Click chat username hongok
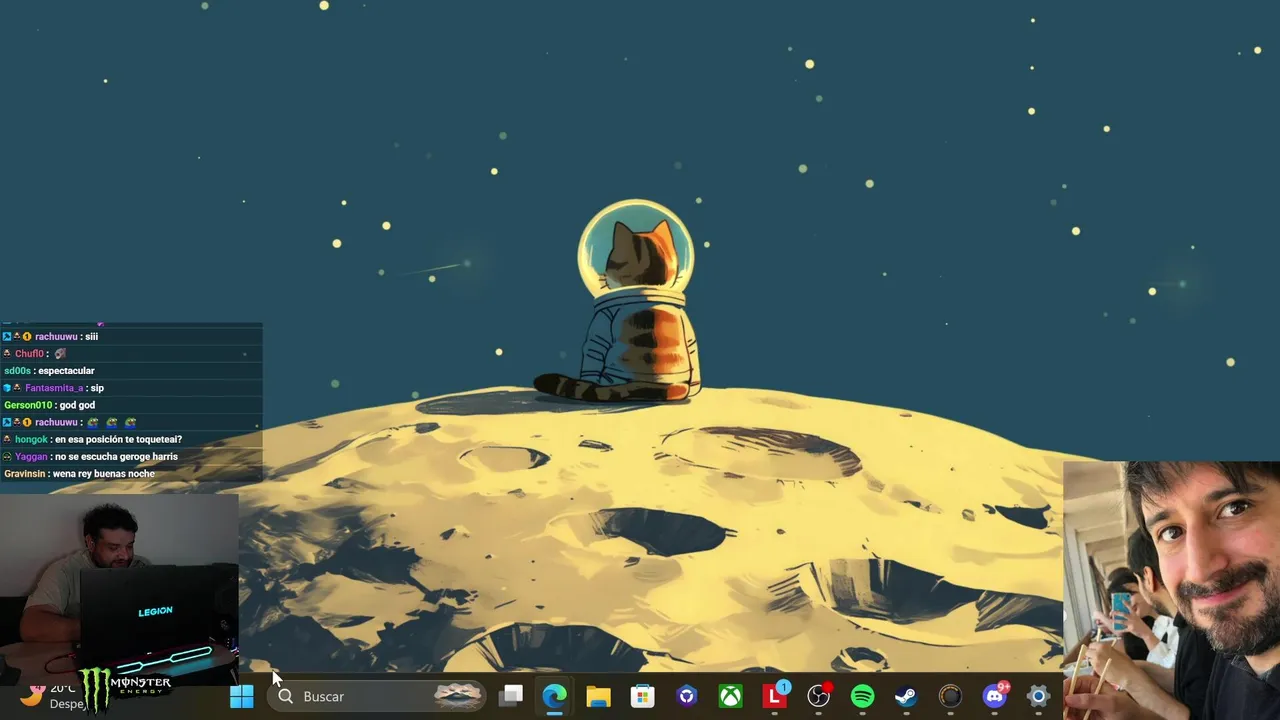1280x720 pixels. point(31,439)
